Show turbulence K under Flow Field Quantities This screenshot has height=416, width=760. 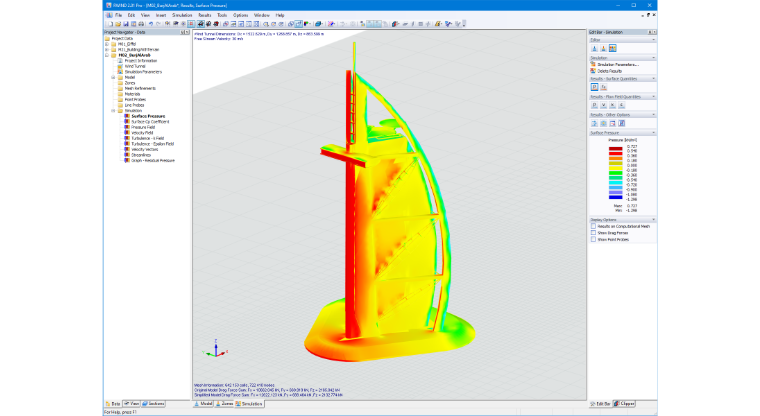(613, 105)
